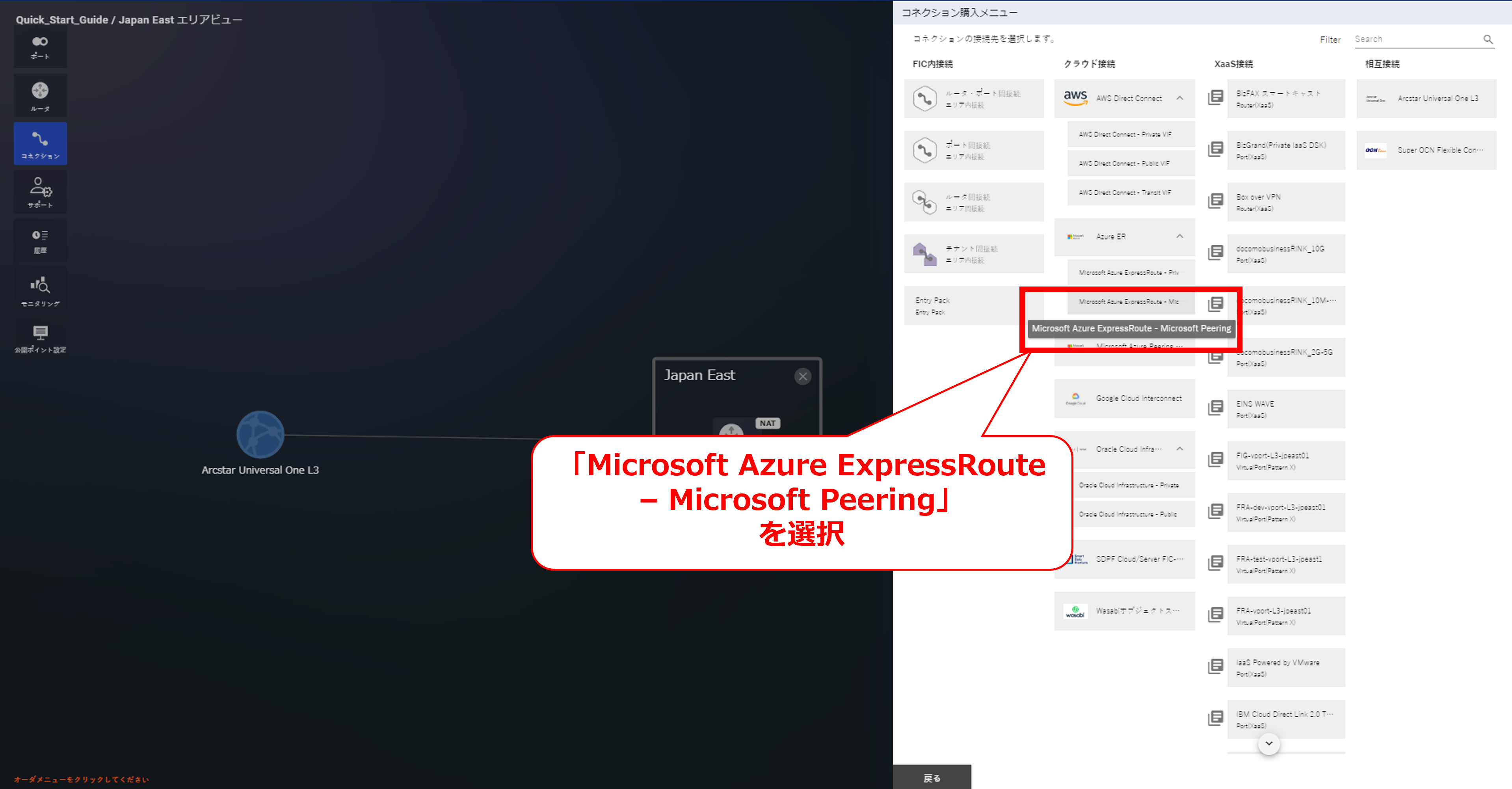Click the Arcstar Universal One L3 node

260,435
